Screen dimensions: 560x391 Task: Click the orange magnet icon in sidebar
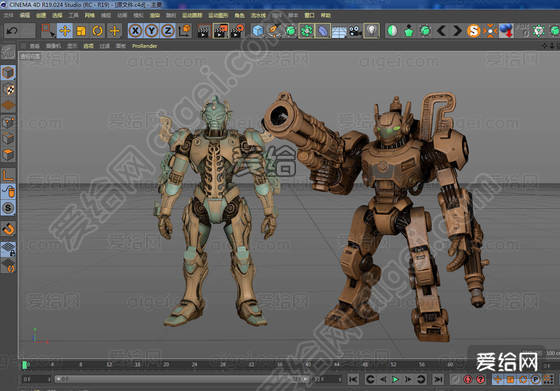point(8,229)
